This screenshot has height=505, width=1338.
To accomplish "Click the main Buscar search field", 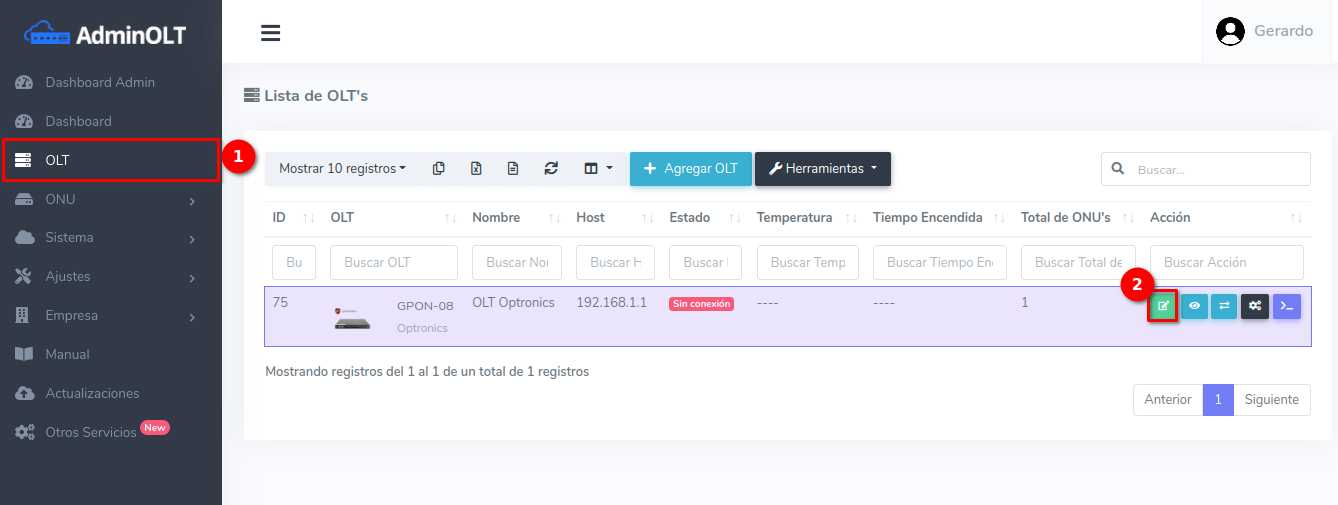I will [x=1218, y=170].
